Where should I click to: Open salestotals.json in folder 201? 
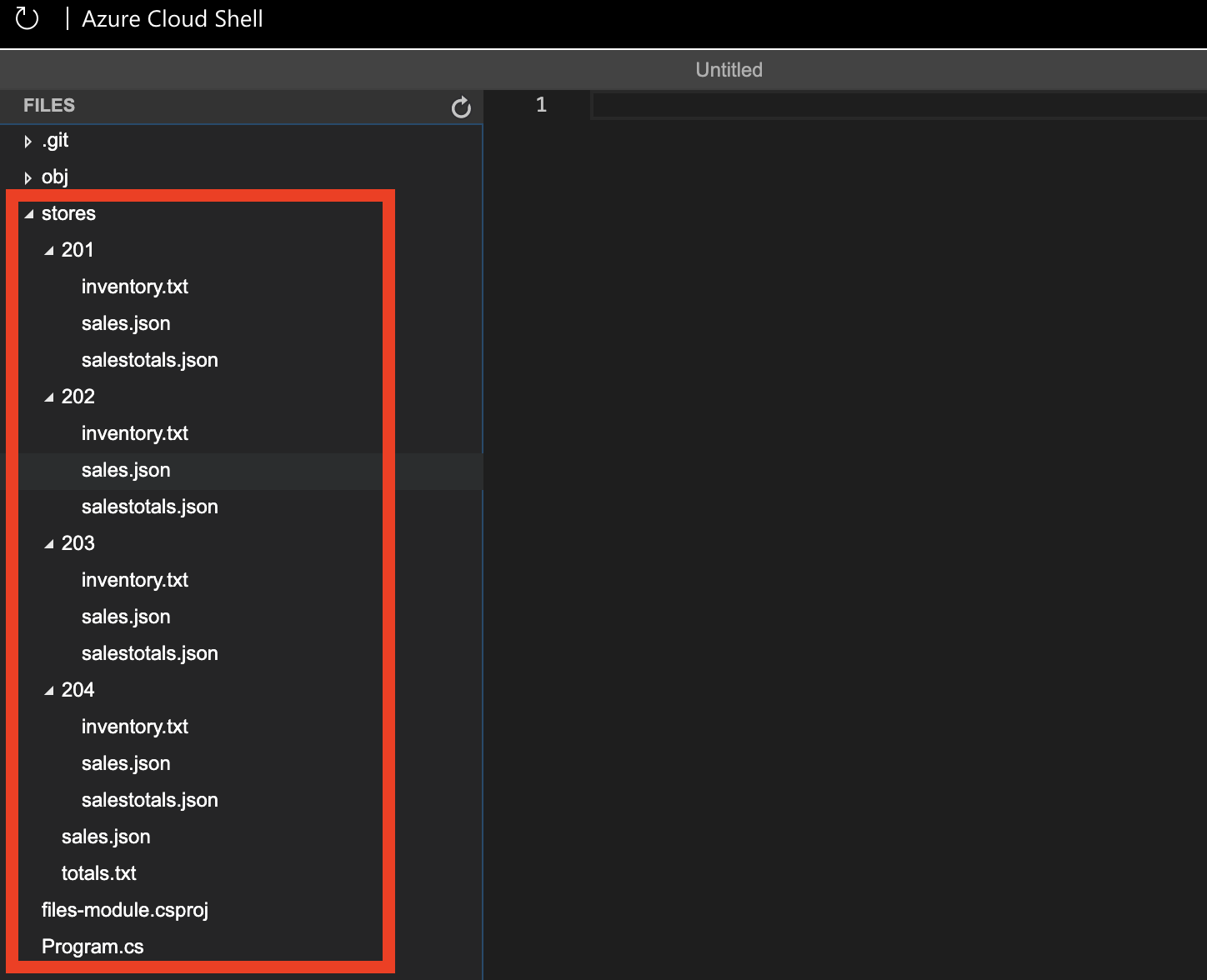point(150,360)
